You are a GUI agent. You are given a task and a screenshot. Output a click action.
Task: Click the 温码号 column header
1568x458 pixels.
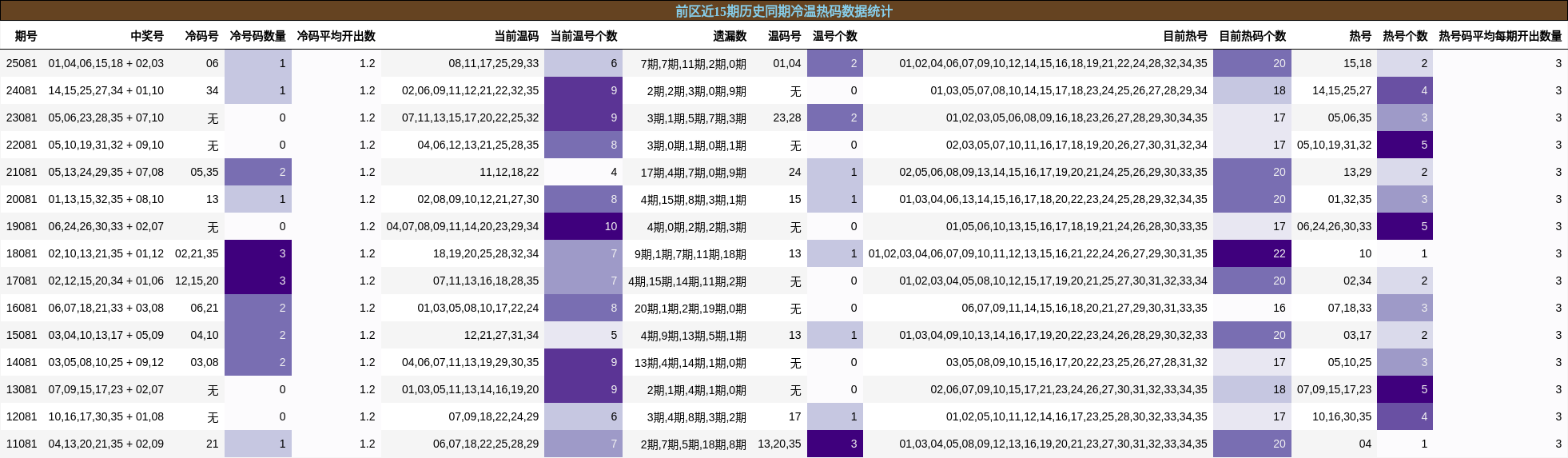(784, 36)
